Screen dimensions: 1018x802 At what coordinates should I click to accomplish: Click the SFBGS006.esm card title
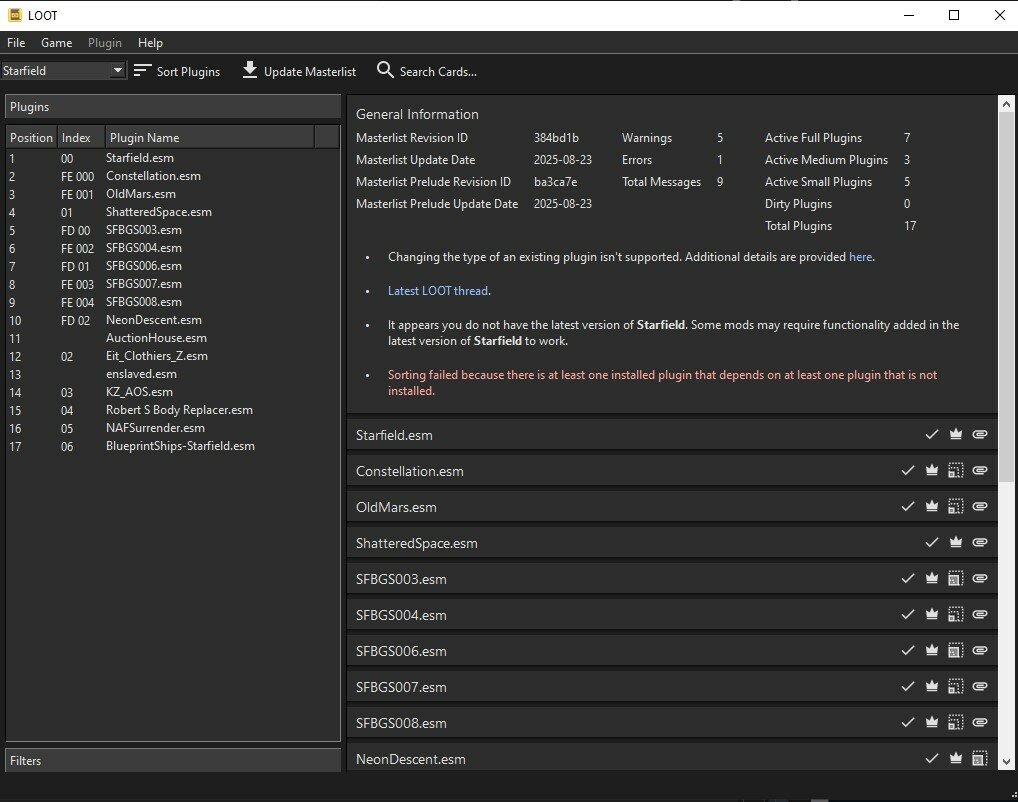(x=401, y=651)
